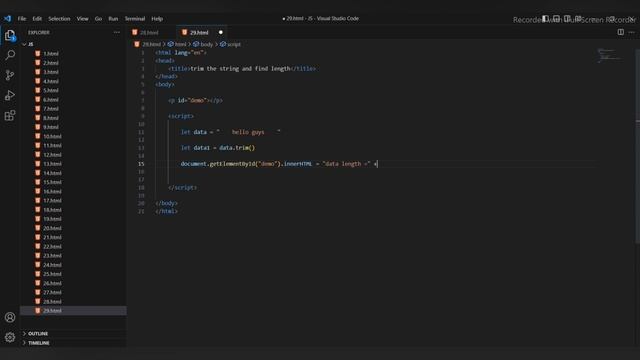640x360 pixels.
Task: Open editor more actions ellipsis
Action: pos(631,32)
